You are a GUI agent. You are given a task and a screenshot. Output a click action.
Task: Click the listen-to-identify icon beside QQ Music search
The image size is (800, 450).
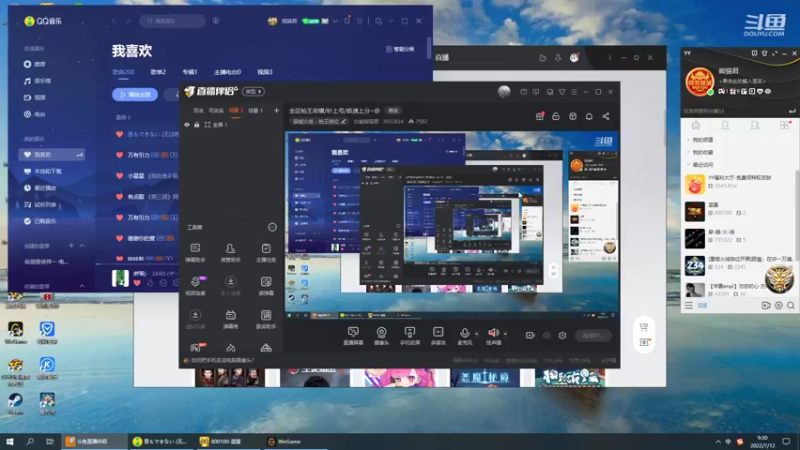[x=216, y=21]
